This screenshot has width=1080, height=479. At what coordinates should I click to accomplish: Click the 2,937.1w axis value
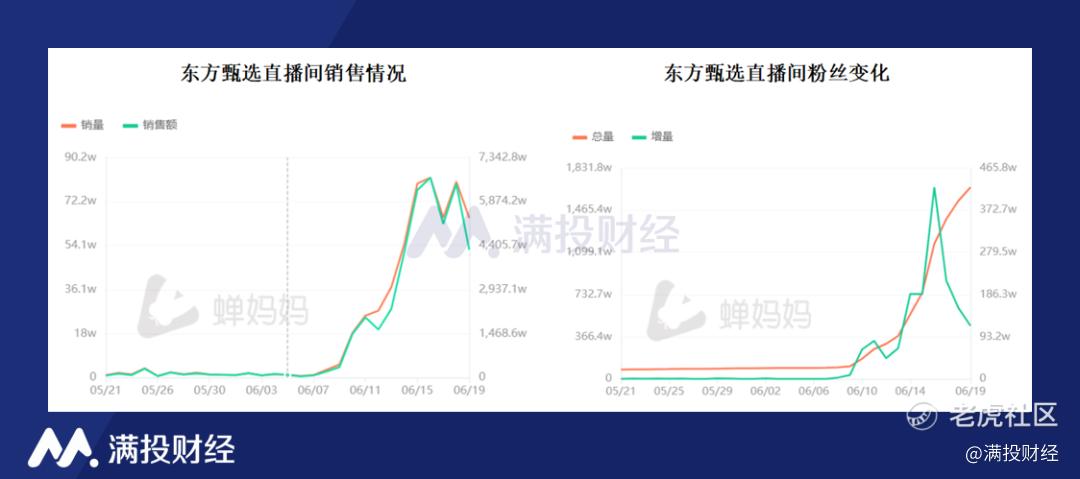[x=503, y=289]
